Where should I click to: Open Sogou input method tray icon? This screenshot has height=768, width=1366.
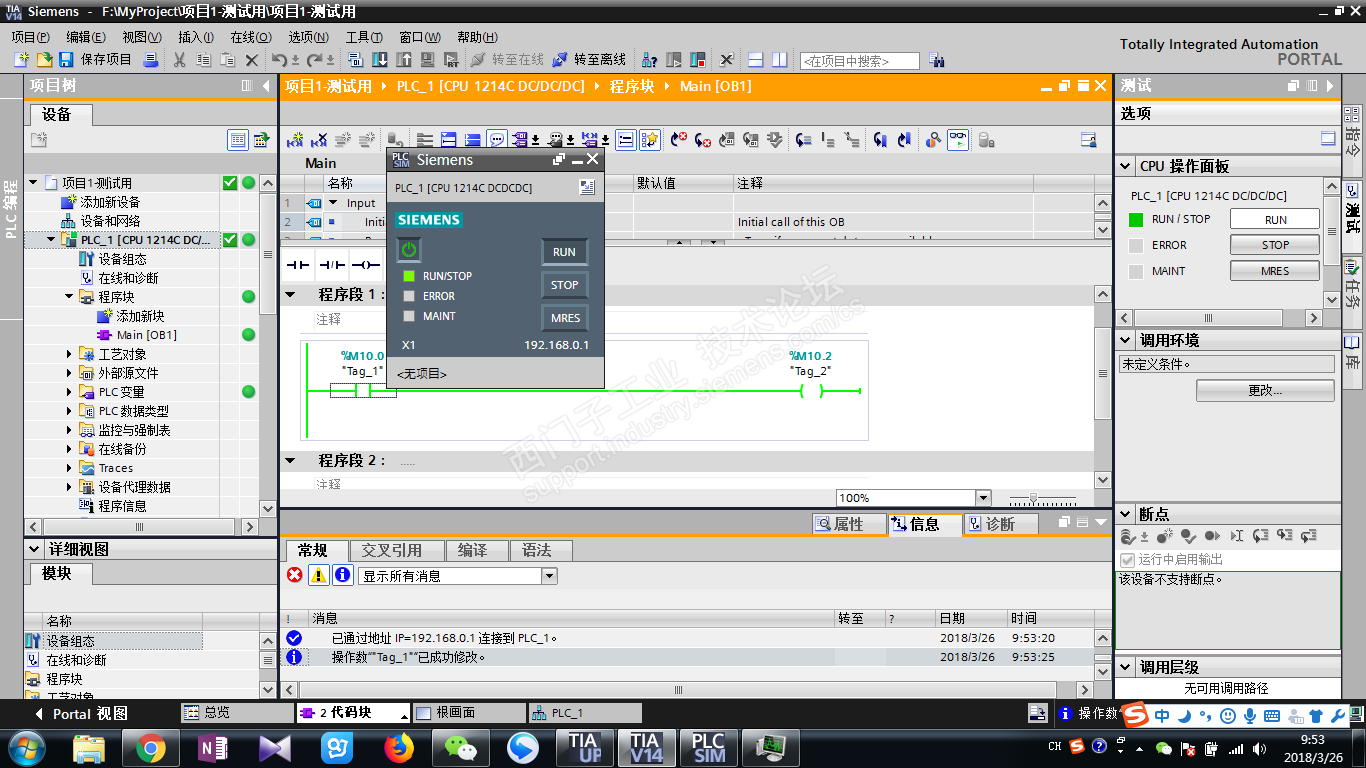pyautogui.click(x=1077, y=746)
